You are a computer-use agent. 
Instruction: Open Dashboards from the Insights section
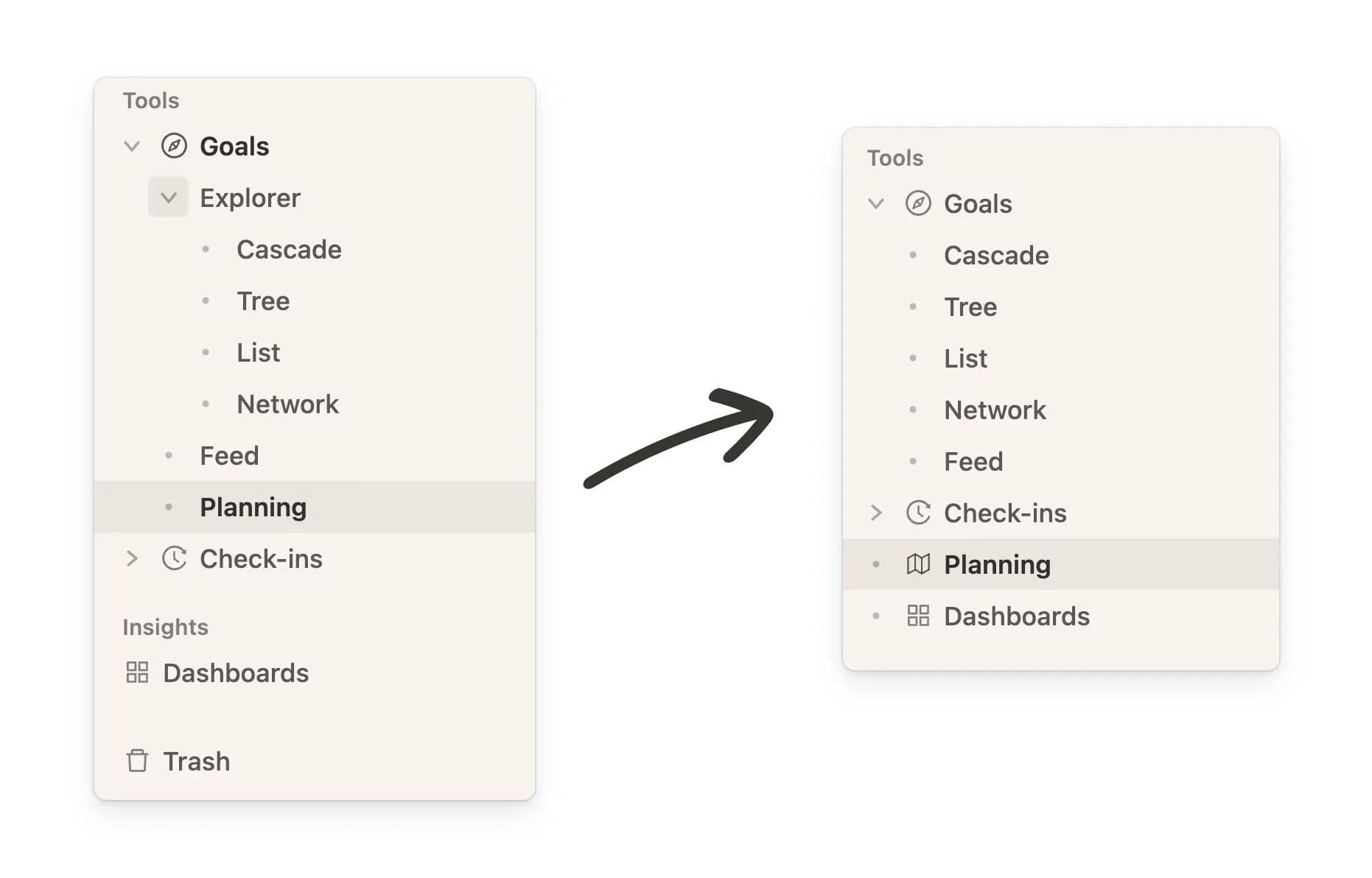click(x=236, y=672)
